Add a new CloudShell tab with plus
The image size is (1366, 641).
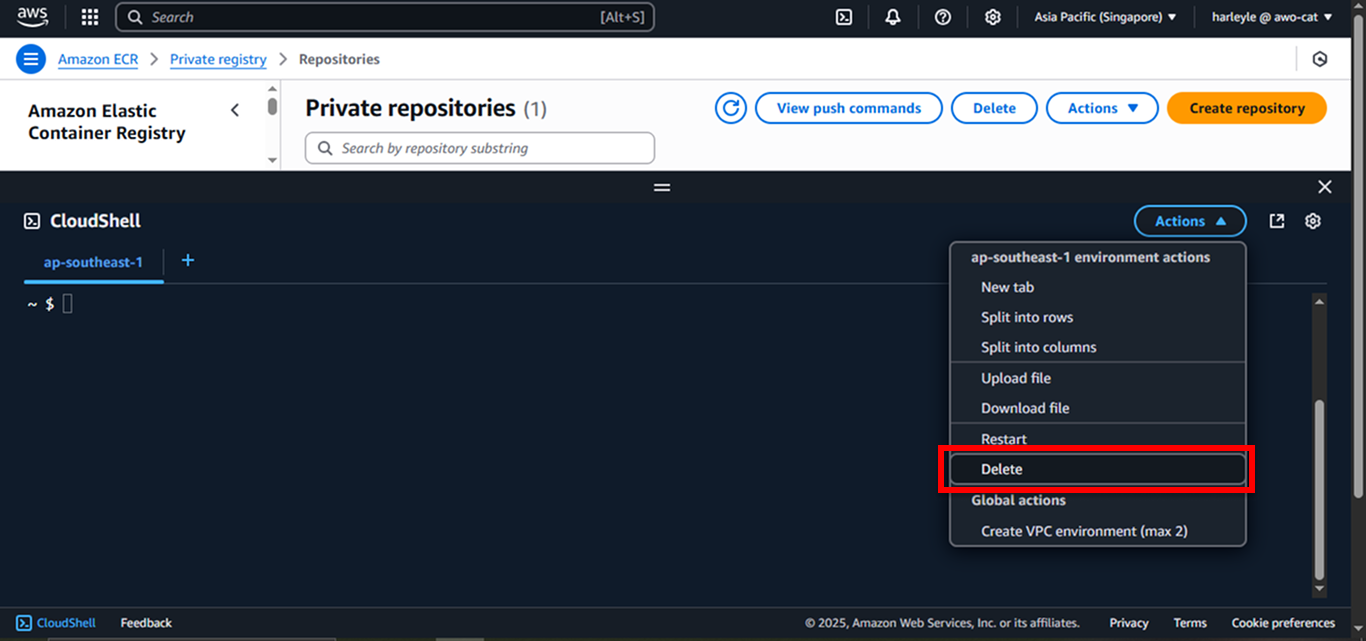(x=187, y=261)
